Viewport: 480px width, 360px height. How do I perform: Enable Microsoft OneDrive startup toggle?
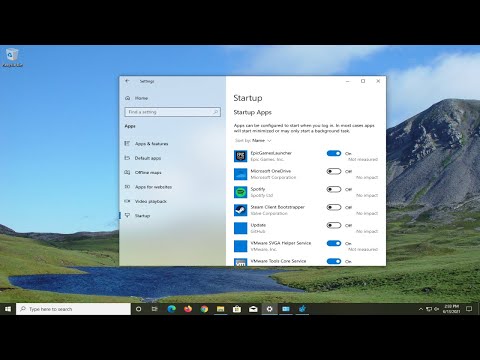(x=334, y=171)
